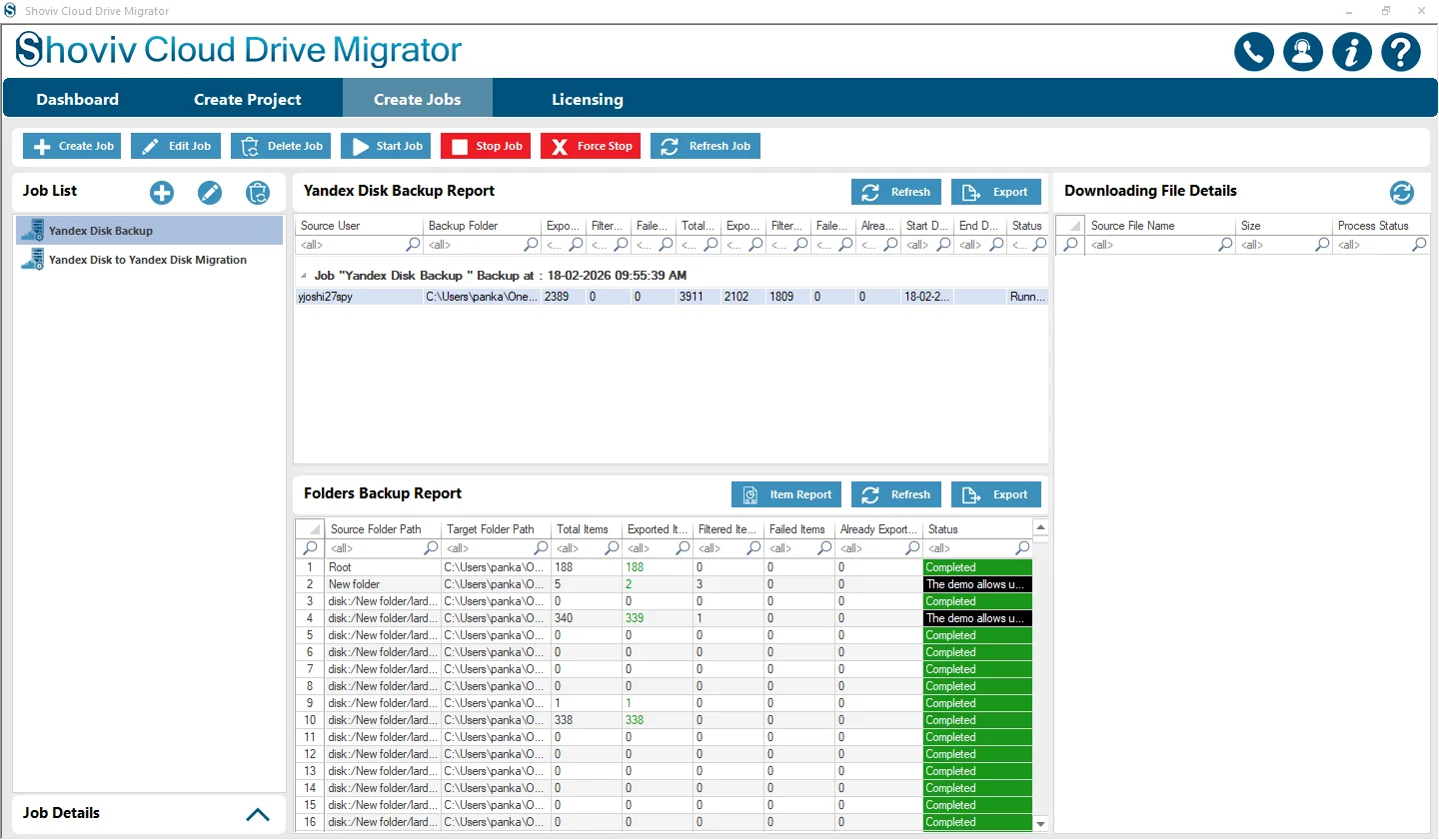Click the Runn... status cell of yjoshi27spy
Screen dimensions: 1439x840
click(1027, 297)
